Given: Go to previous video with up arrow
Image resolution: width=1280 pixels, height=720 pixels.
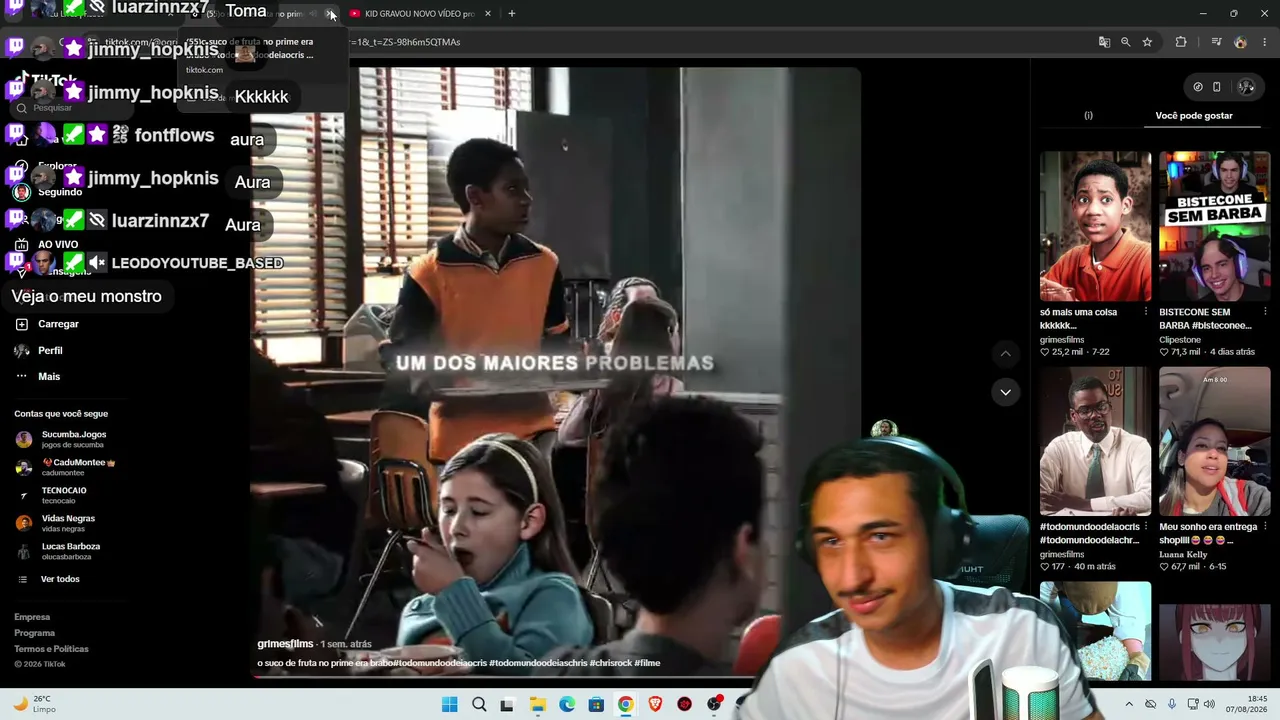Looking at the screenshot, I should click(x=1005, y=354).
